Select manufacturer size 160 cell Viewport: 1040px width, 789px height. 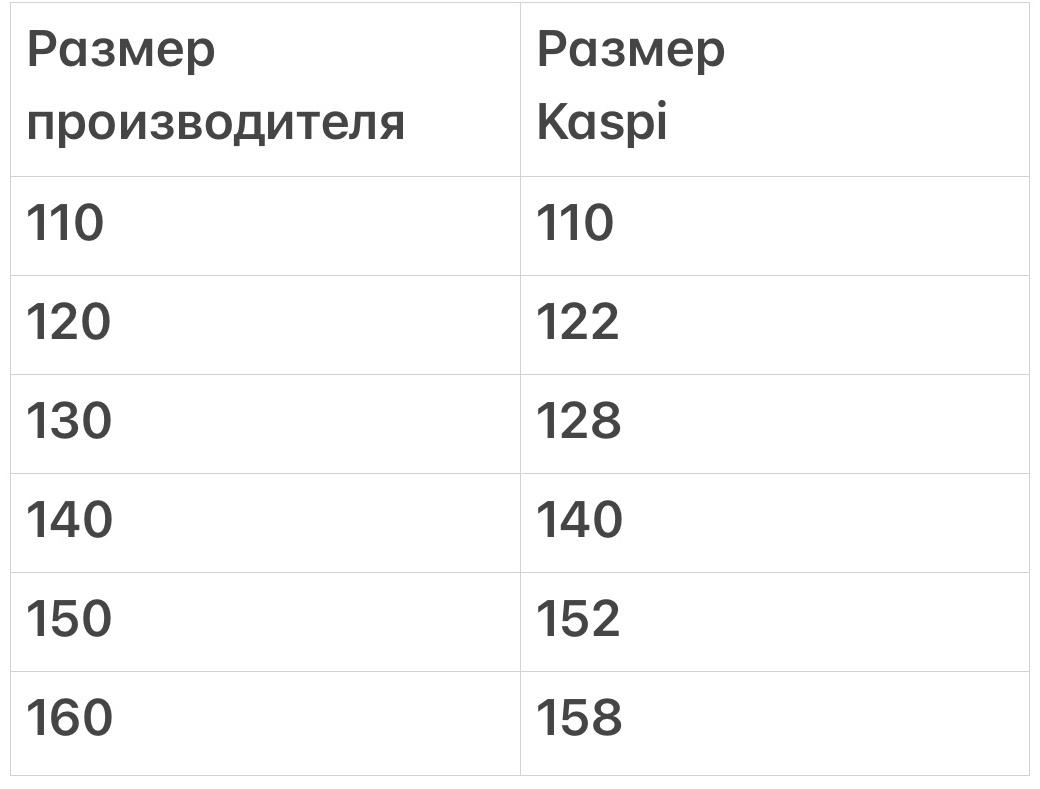(265, 723)
